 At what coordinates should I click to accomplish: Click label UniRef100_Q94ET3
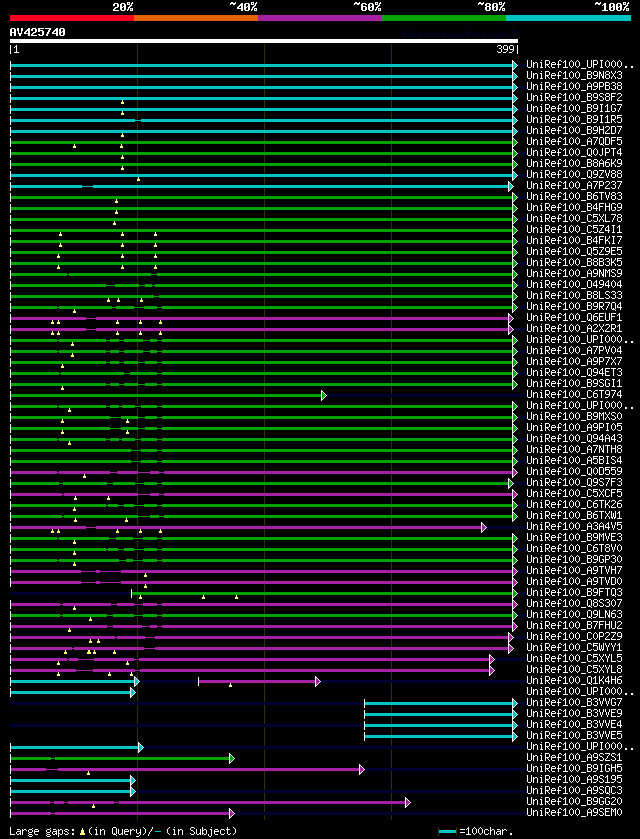click(x=574, y=372)
